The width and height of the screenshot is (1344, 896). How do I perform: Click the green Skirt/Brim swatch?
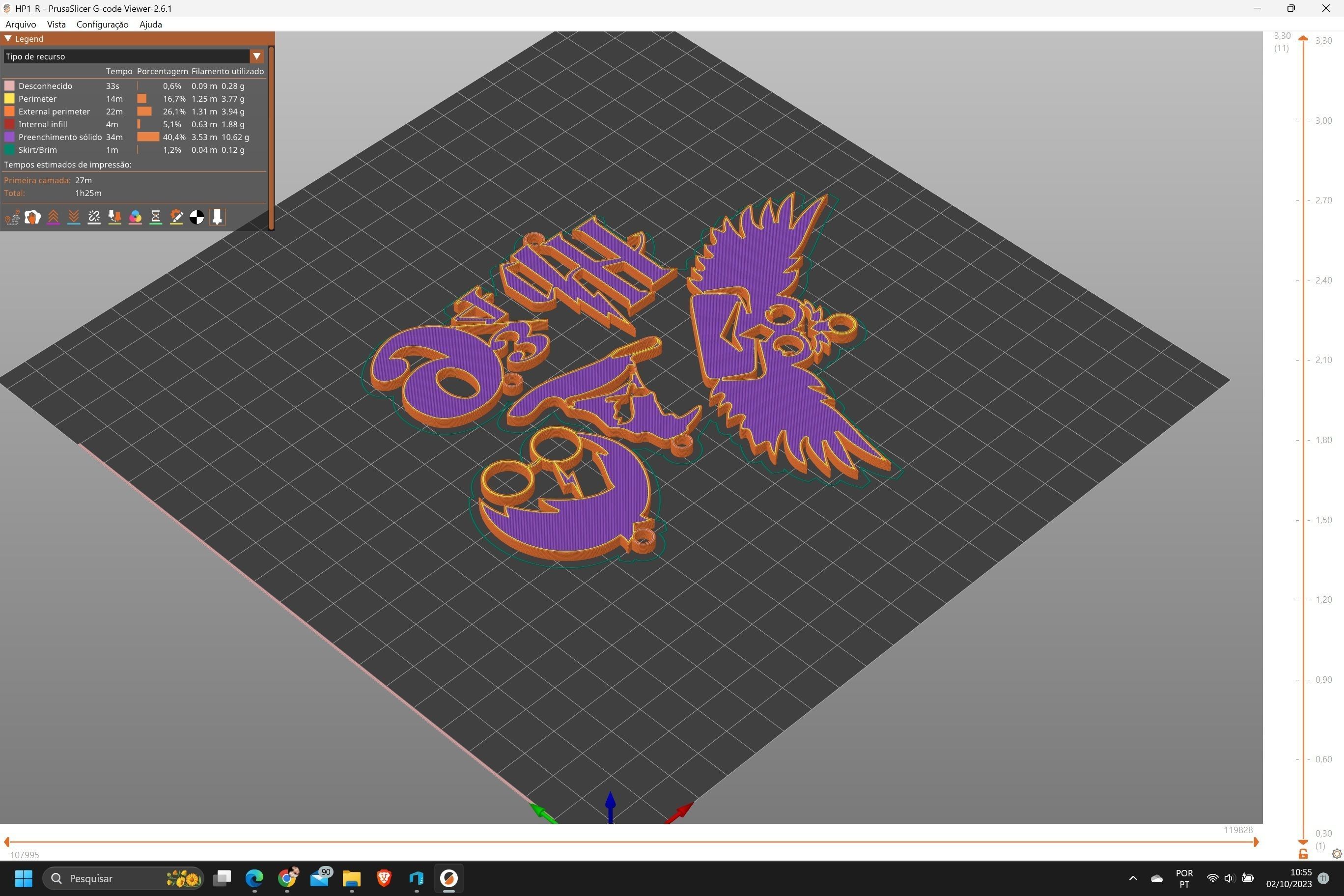pos(9,150)
